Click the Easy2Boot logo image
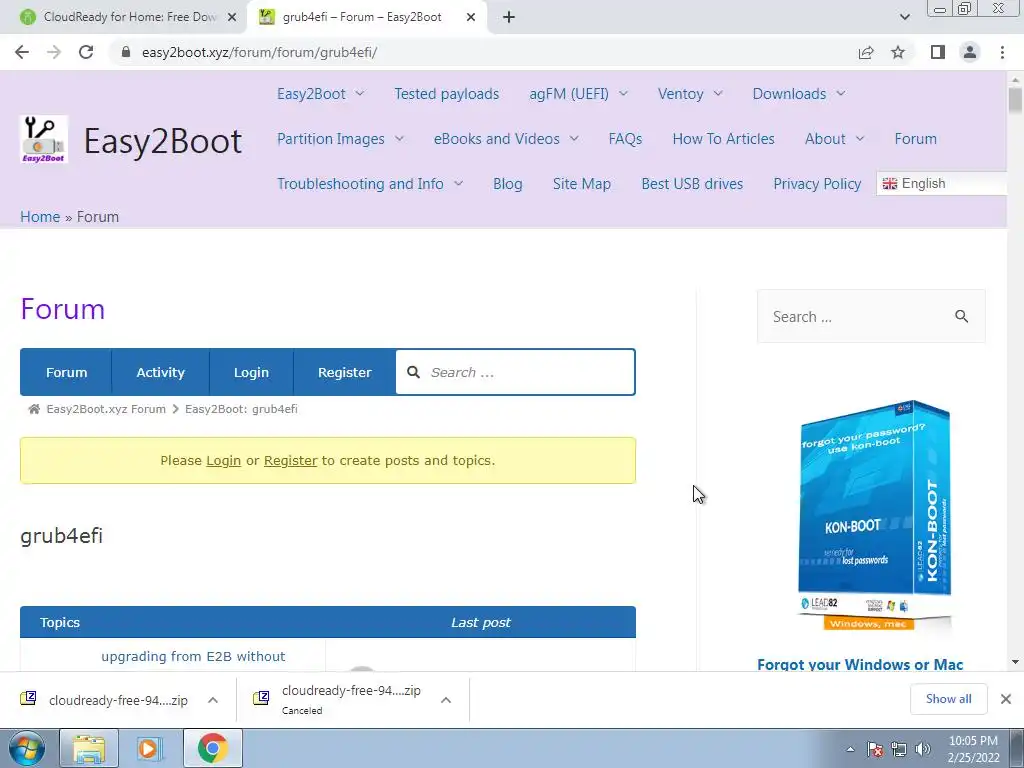Image resolution: width=1024 pixels, height=768 pixels. (44, 139)
